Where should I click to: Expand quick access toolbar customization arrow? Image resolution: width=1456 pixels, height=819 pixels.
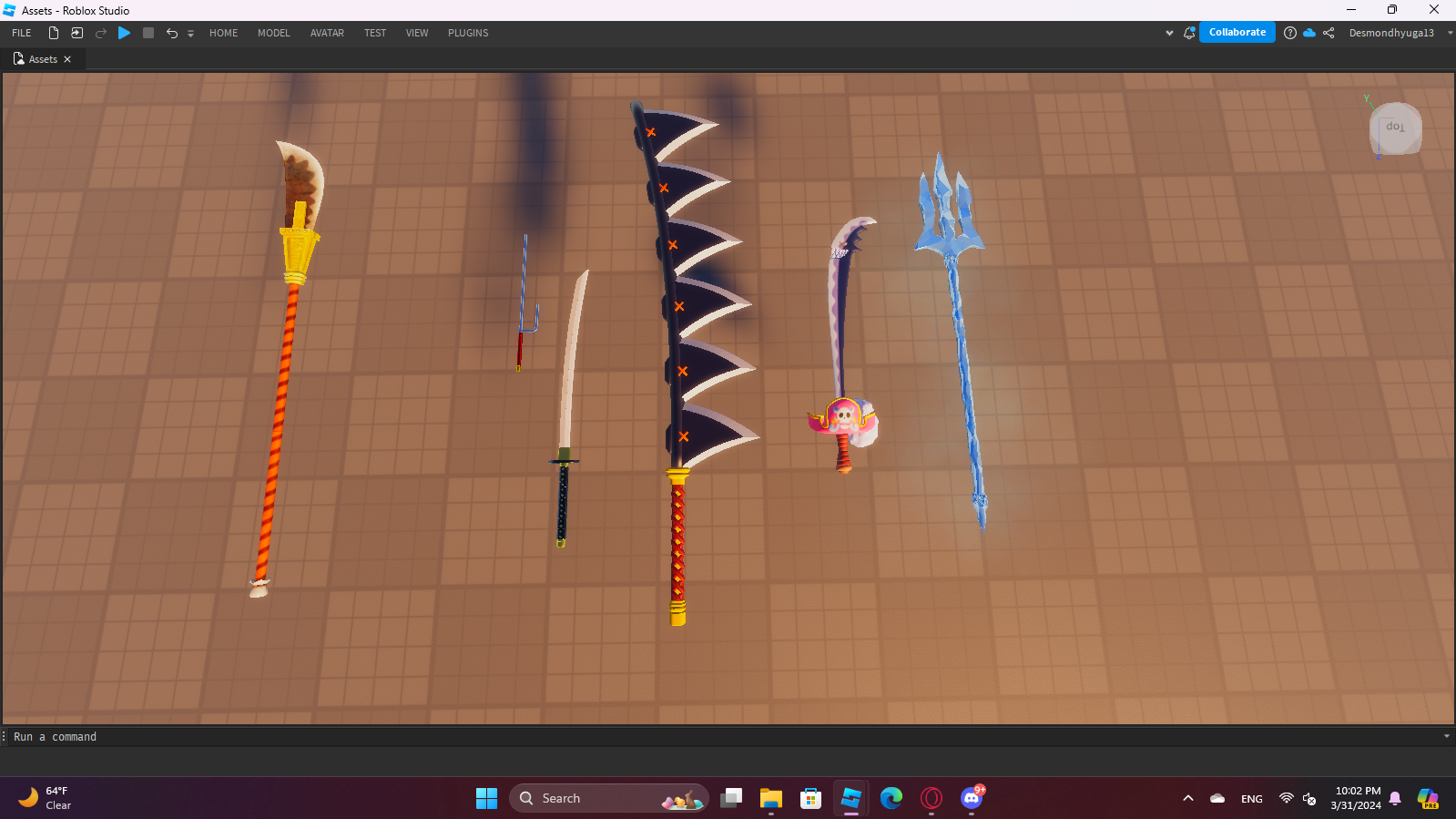coord(190,34)
